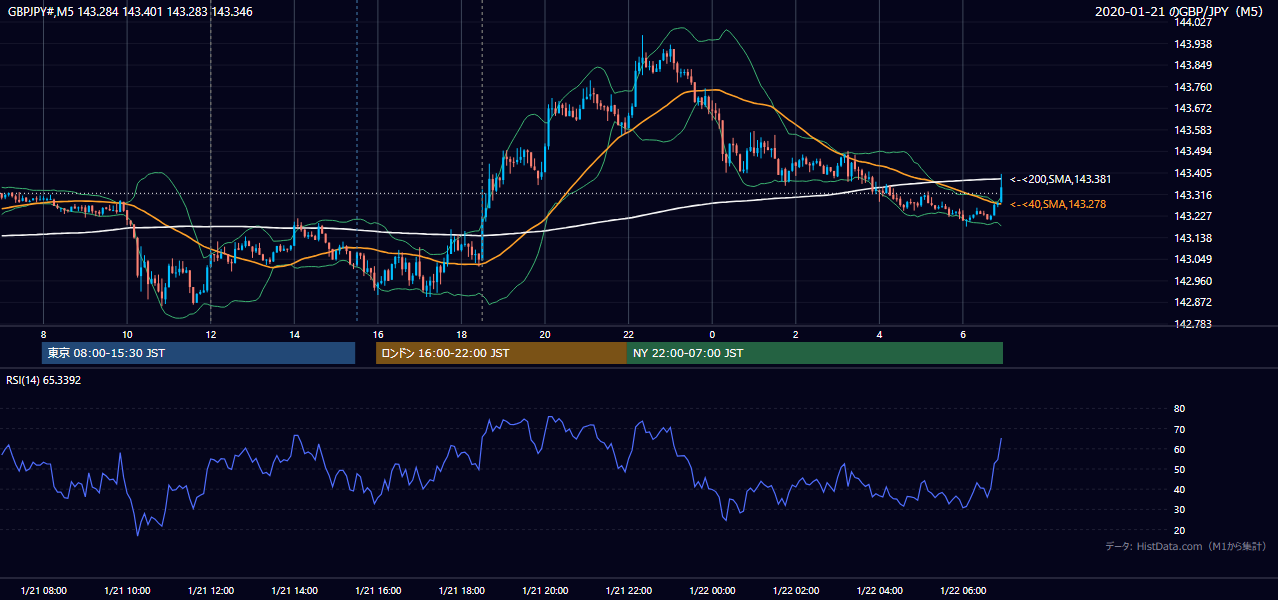This screenshot has height=600, width=1278.
Task: Click the bottom time label 1/21 20:00
Action: 545,590
